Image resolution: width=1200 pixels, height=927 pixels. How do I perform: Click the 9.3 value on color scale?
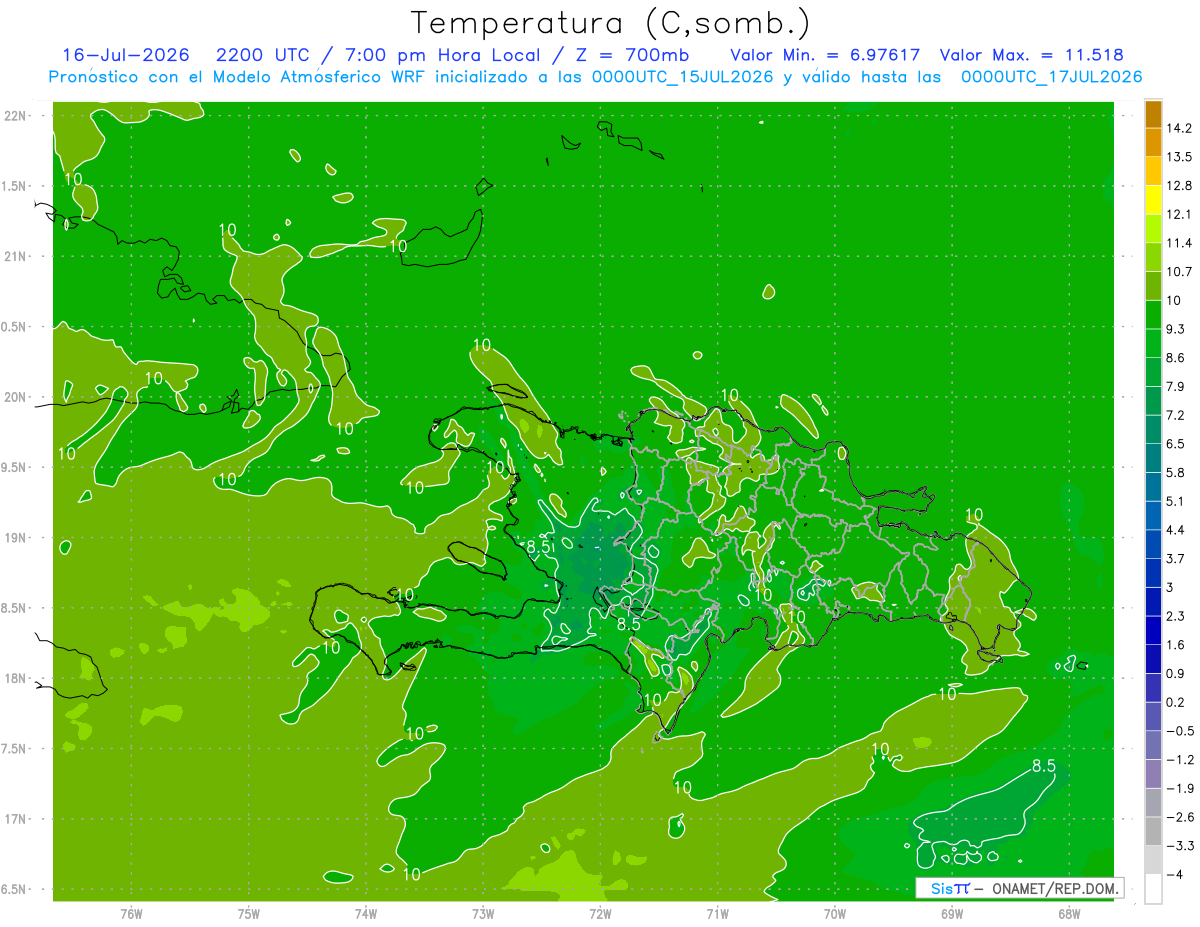(x=1175, y=329)
